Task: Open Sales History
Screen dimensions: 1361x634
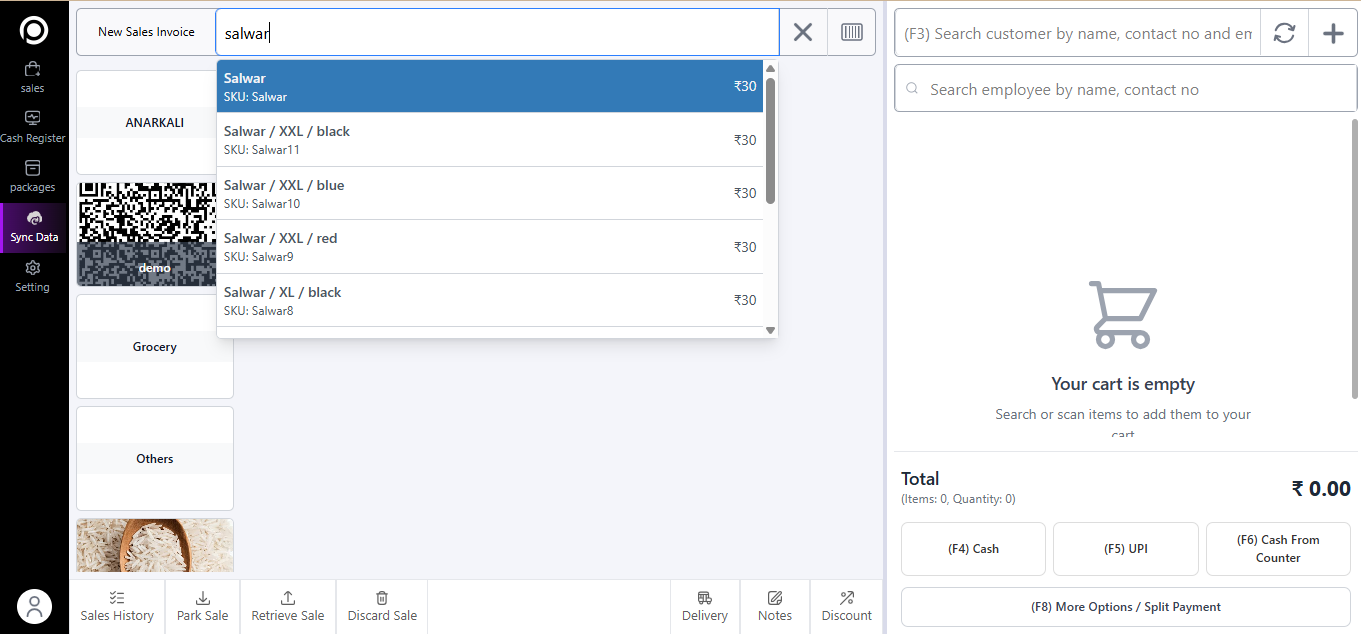Action: pos(117,606)
